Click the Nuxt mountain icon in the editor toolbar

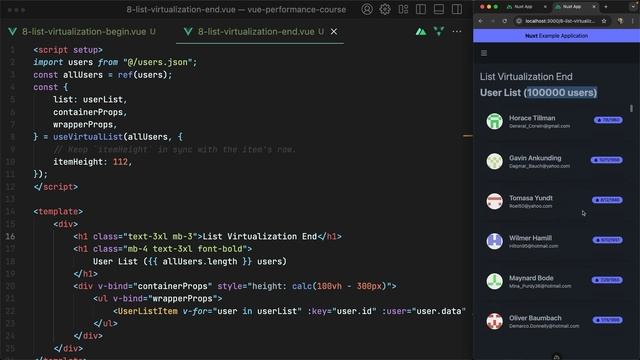421,31
